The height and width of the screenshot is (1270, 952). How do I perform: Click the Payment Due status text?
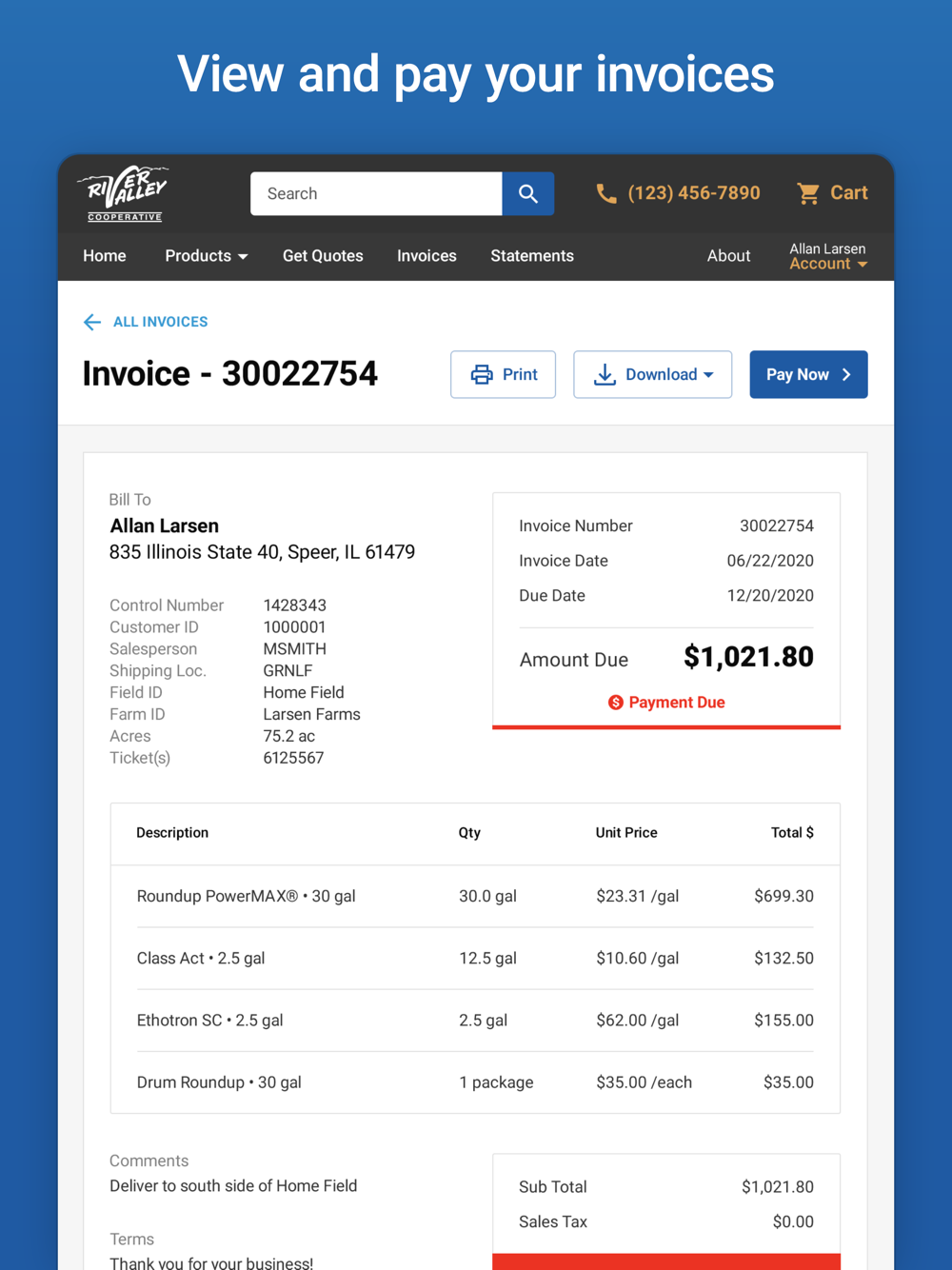pos(677,703)
